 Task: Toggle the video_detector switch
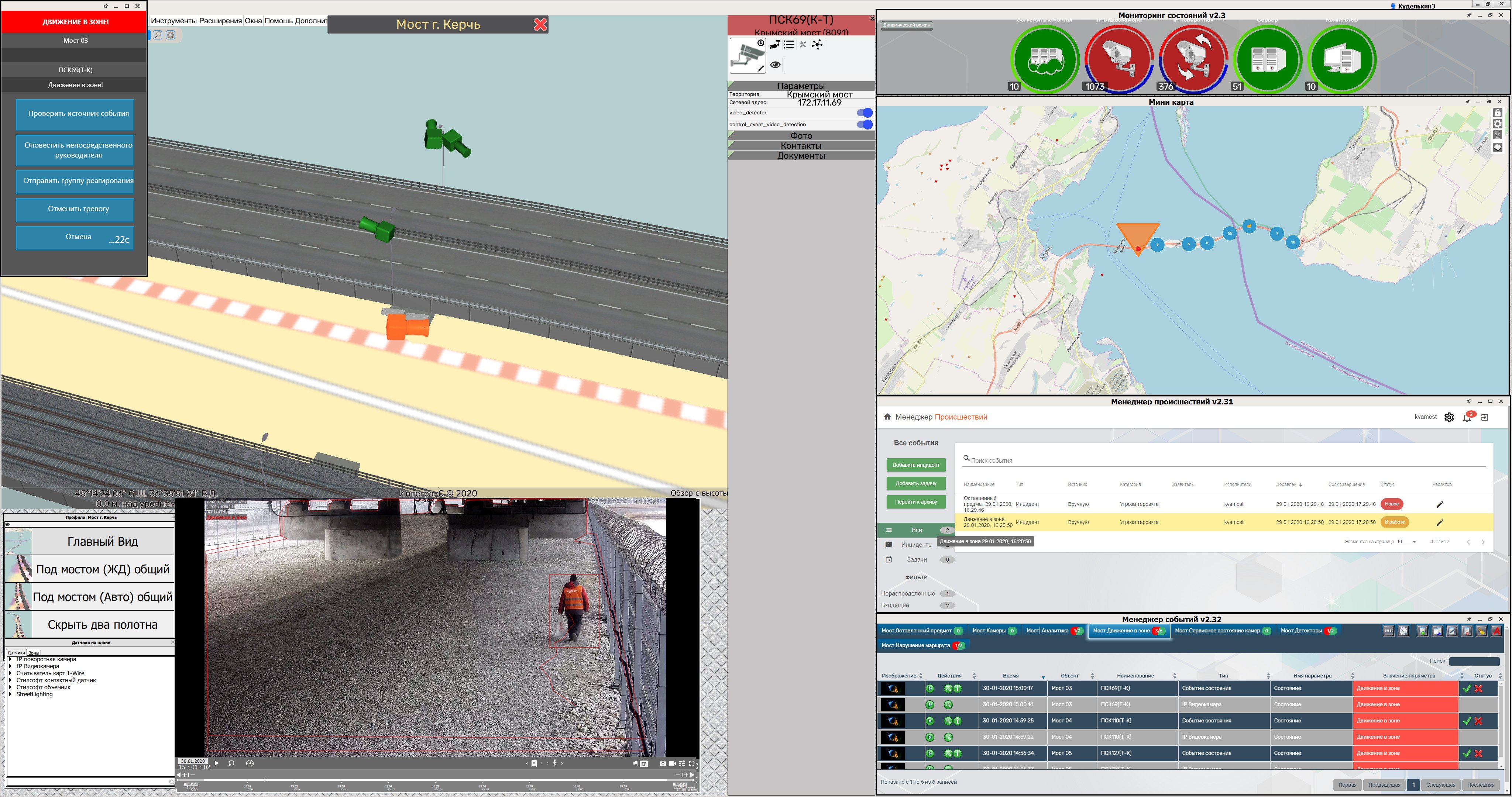click(864, 113)
